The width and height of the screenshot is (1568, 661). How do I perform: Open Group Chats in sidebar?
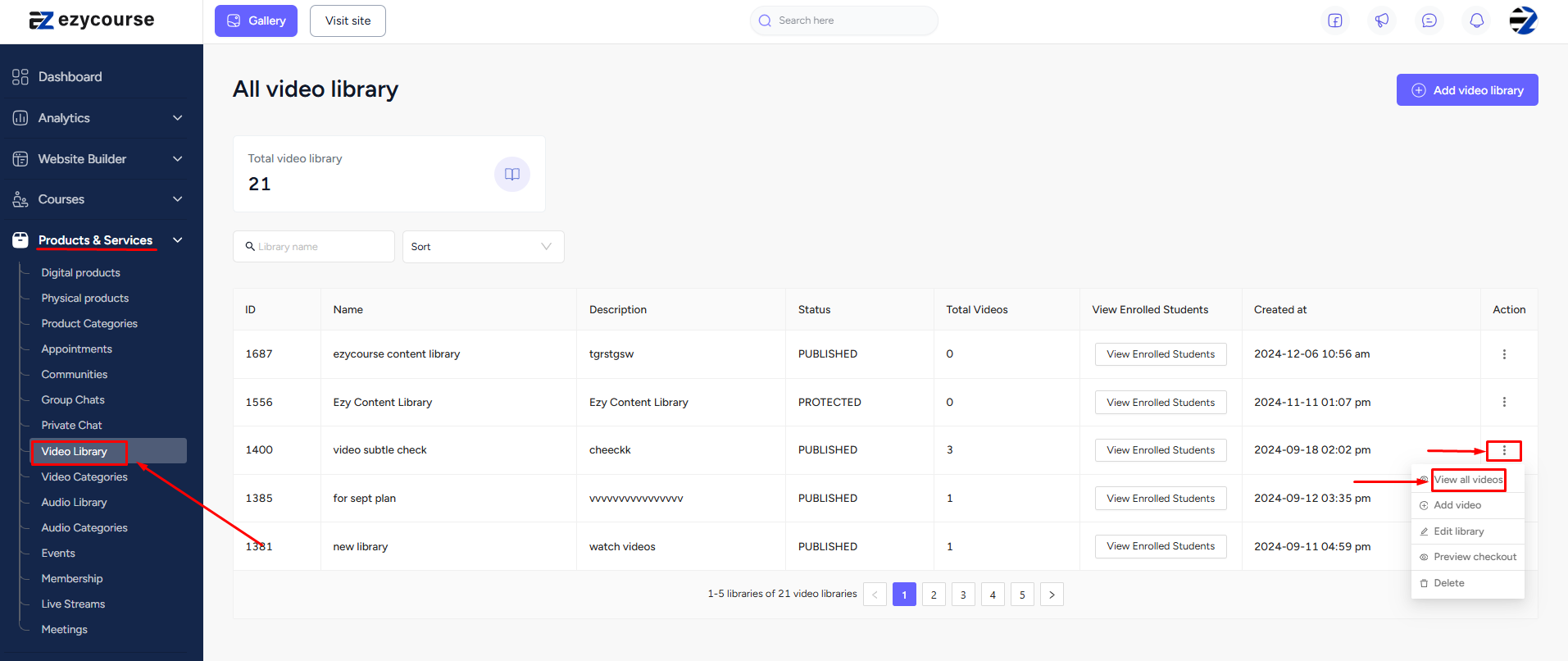(73, 400)
